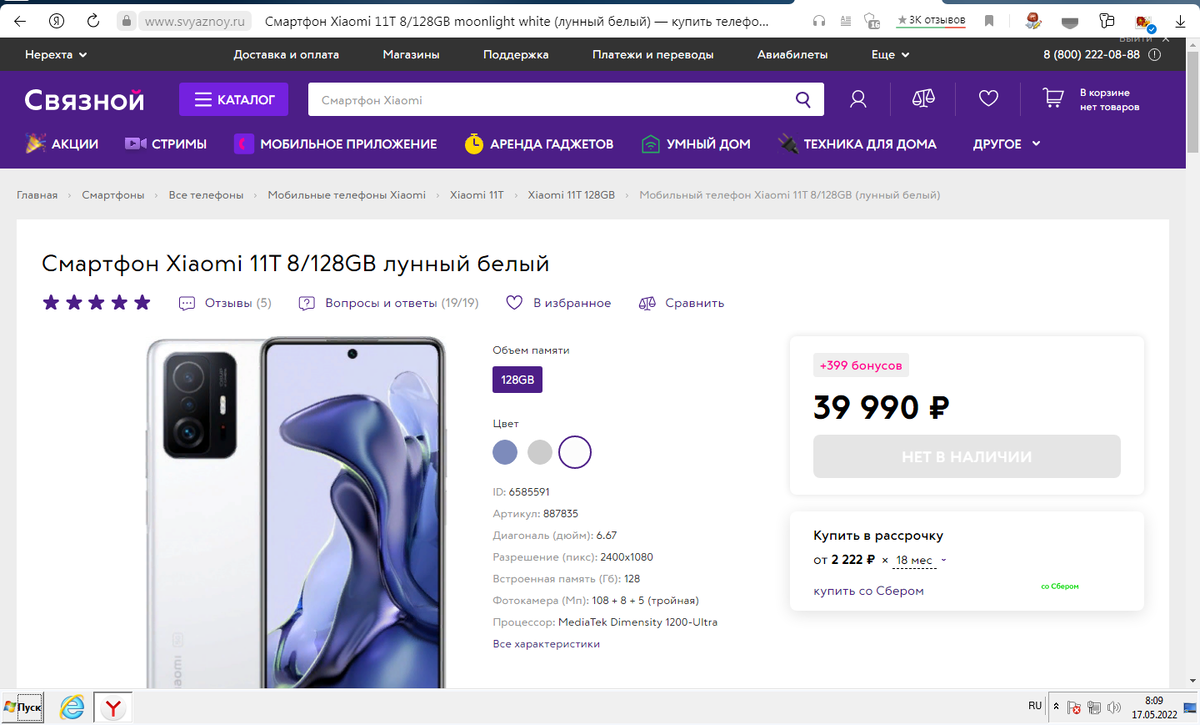Screen dimensions: 1200x725
Task: Open the account profile icon
Action: coord(857,98)
